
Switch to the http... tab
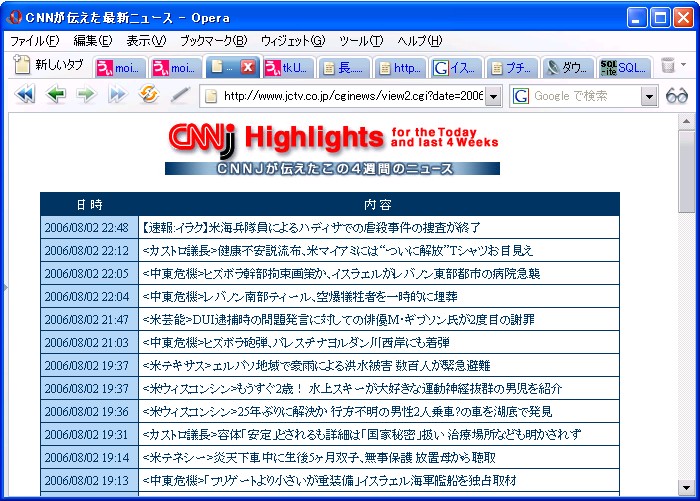point(400,68)
